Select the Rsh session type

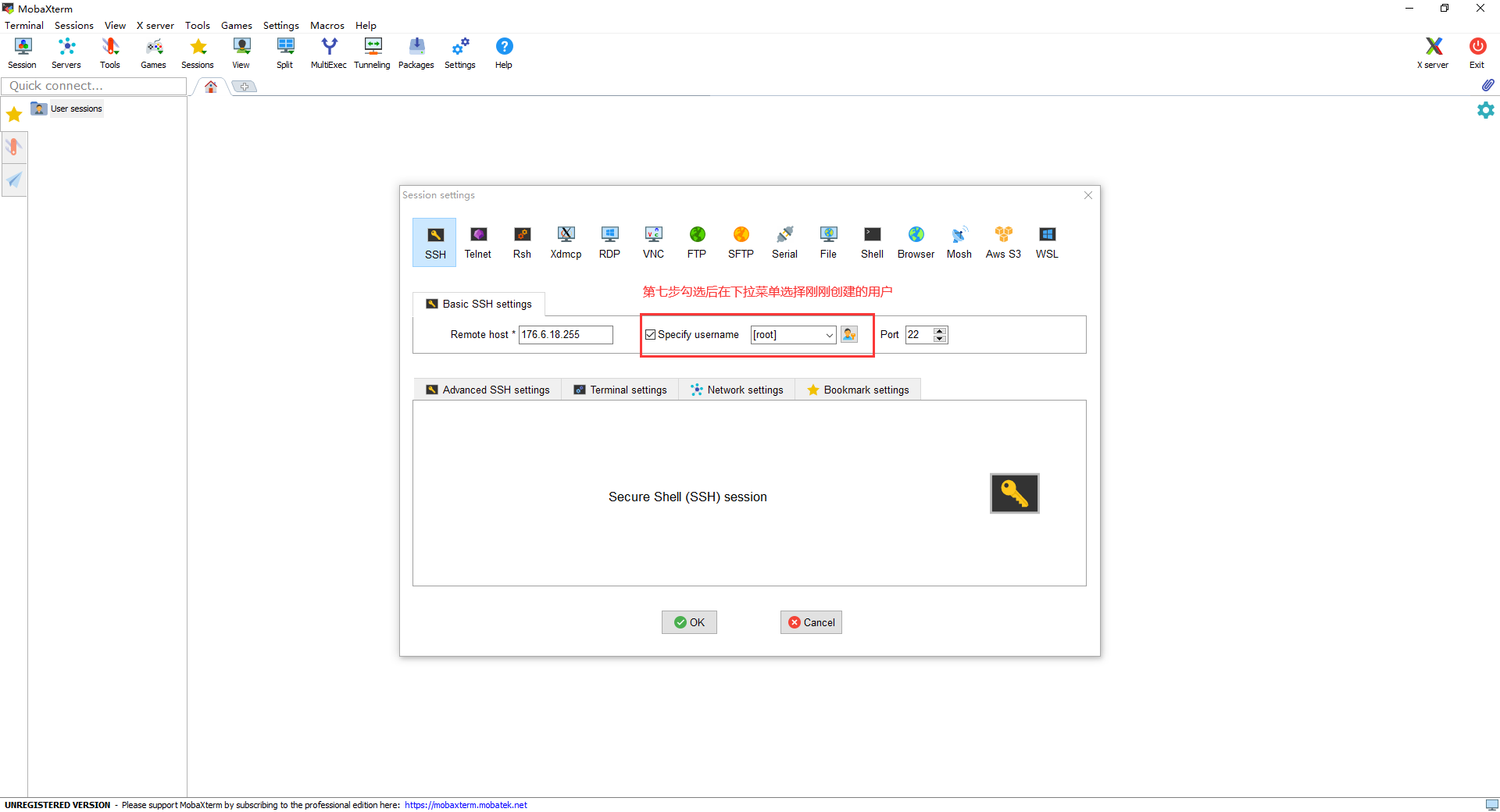coord(523,243)
